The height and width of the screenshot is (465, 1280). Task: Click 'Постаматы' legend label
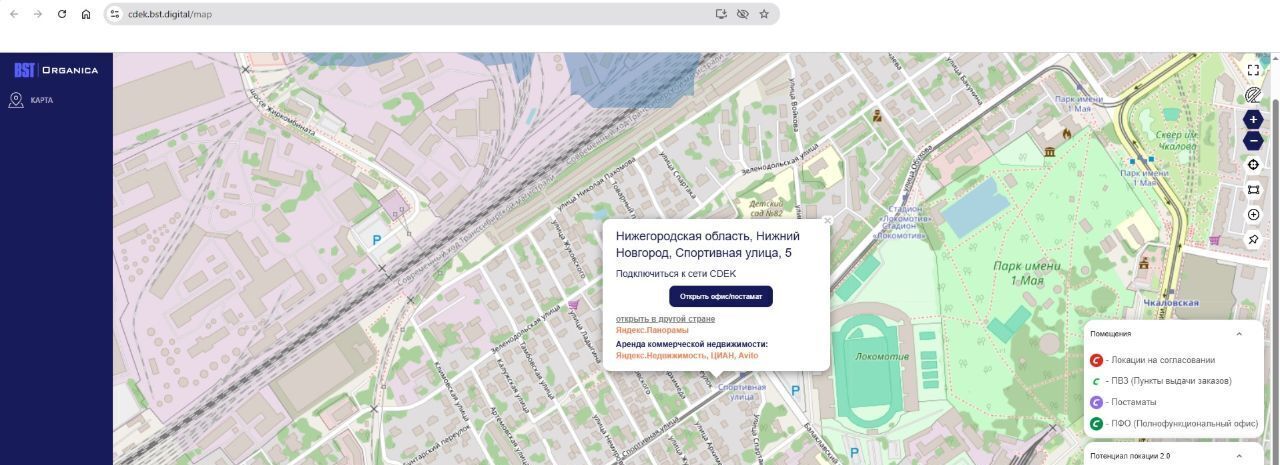(x=1131, y=402)
